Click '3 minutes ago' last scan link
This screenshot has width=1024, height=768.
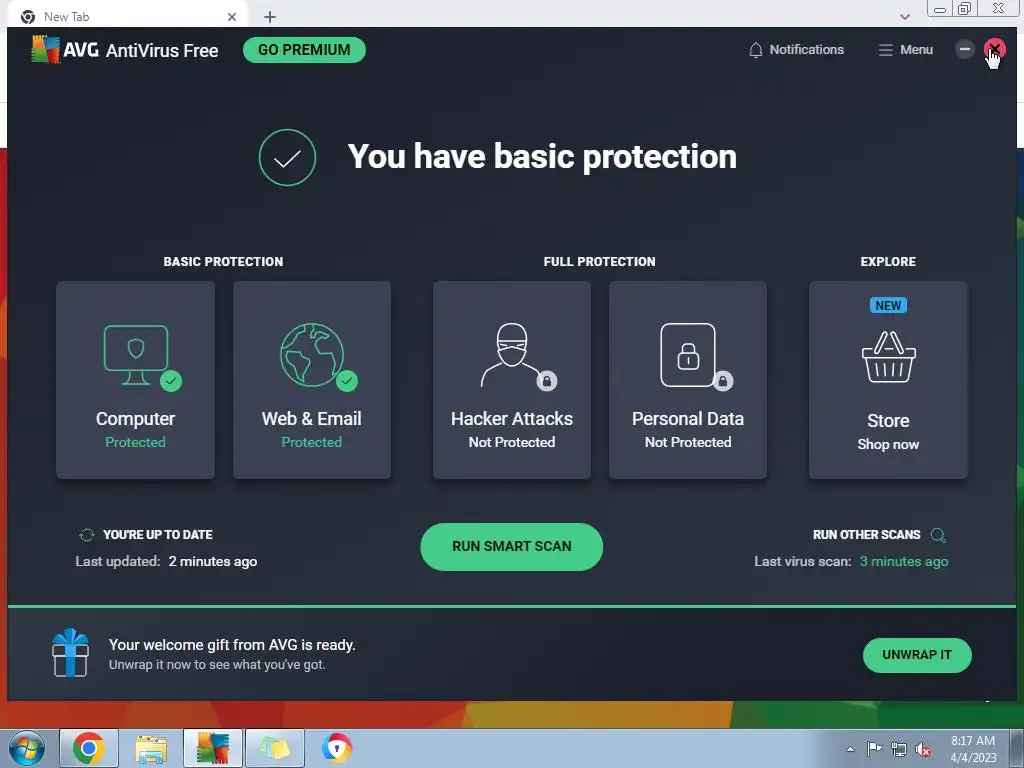tap(904, 562)
